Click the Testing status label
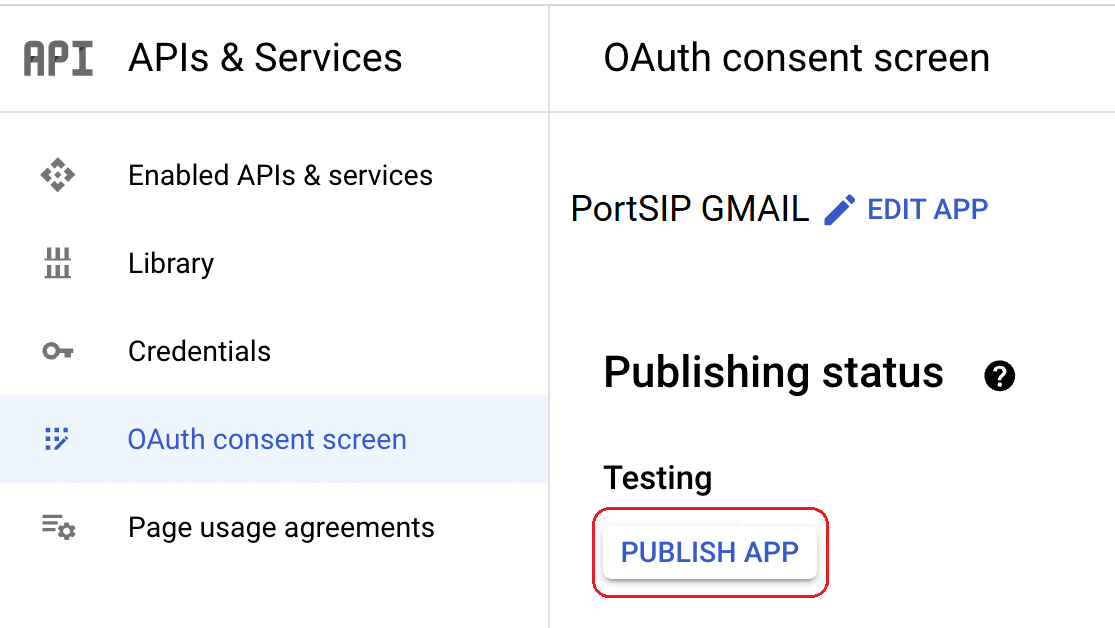The image size is (1115, 628). coord(657,478)
